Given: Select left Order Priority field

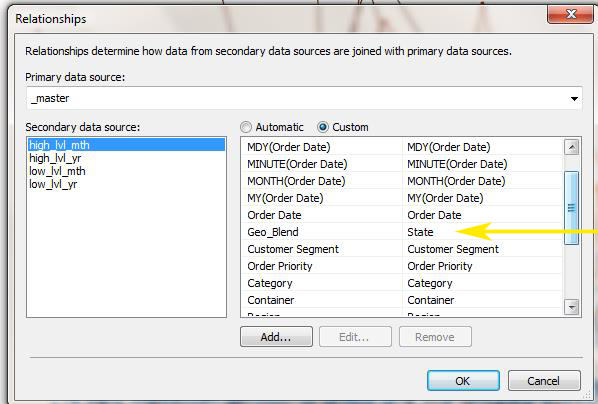Looking at the screenshot, I should [280, 266].
